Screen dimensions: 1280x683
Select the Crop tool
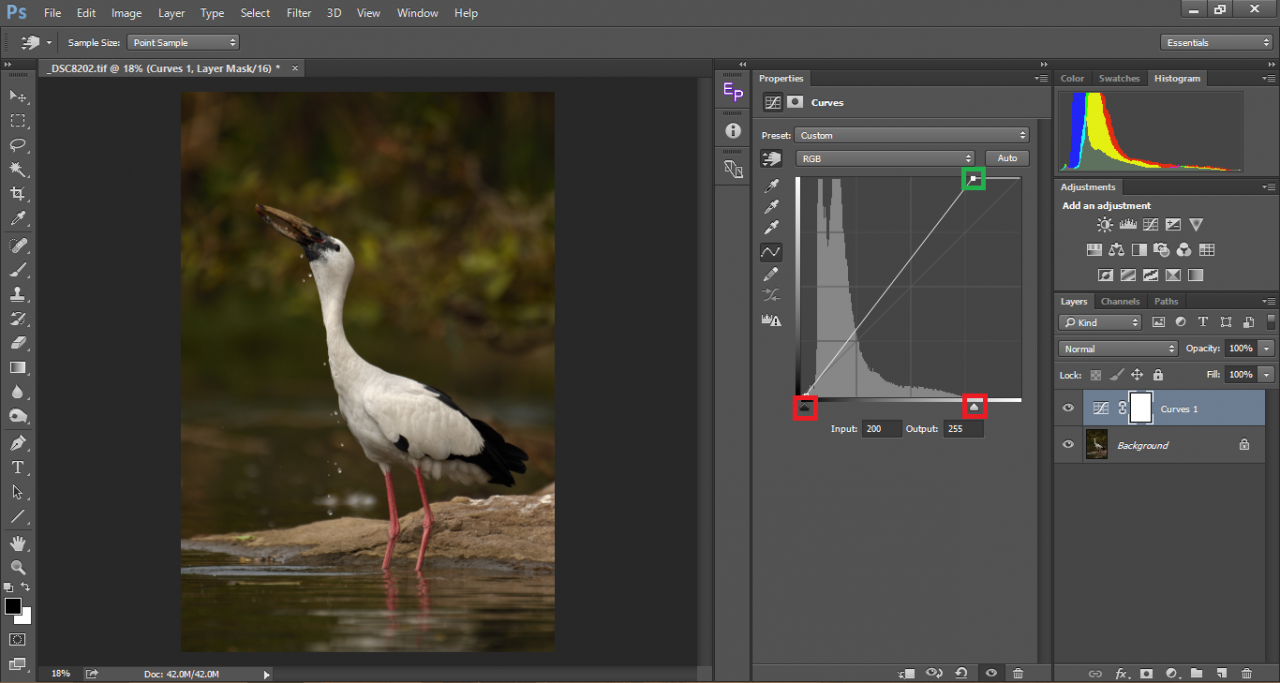(18, 194)
